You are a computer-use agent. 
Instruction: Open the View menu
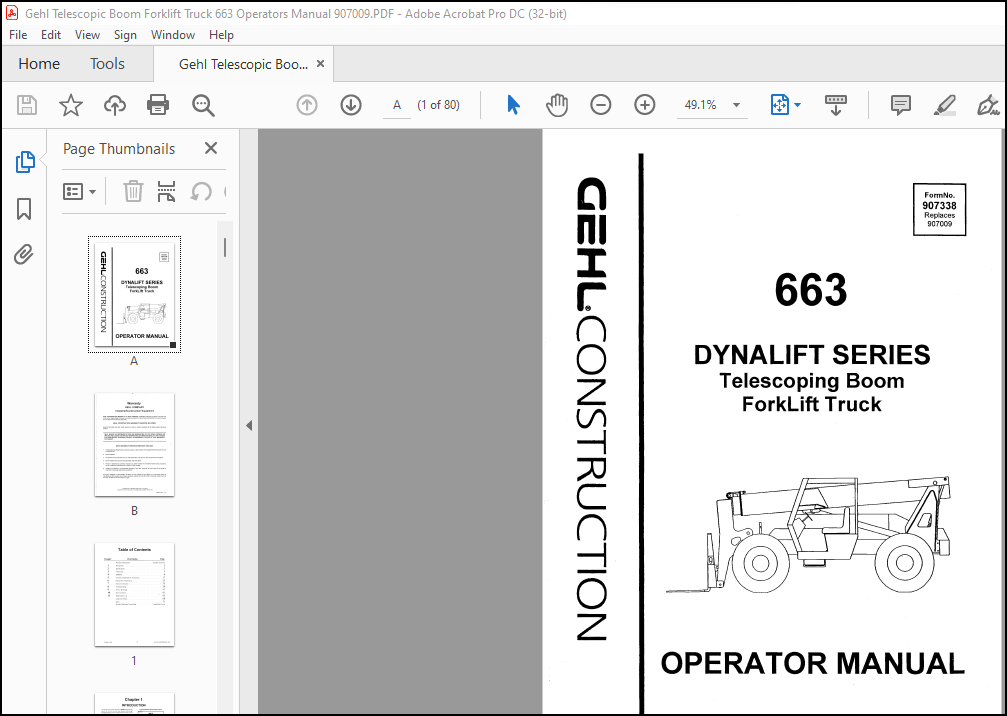(87, 35)
